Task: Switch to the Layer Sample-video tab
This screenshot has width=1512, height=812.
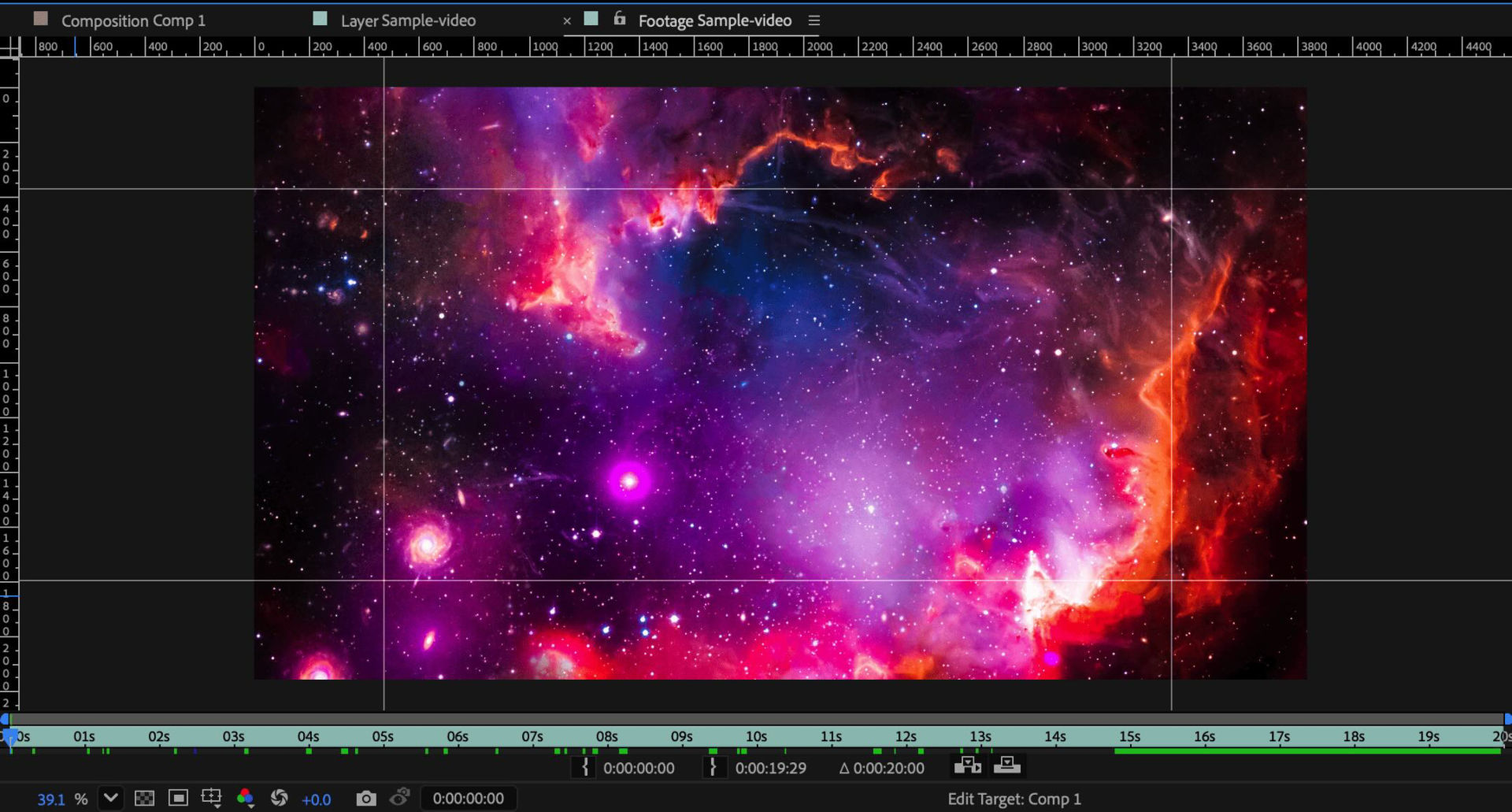Action: pyautogui.click(x=408, y=20)
